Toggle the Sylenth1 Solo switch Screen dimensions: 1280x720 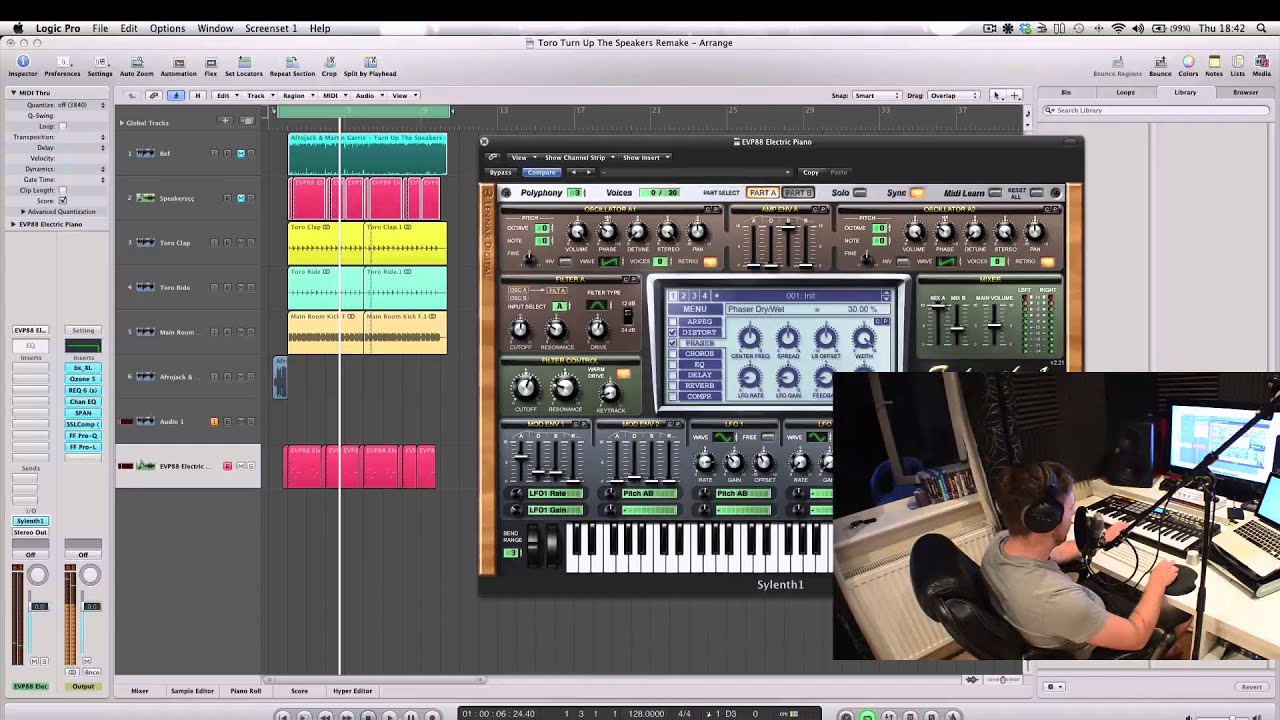click(x=860, y=193)
